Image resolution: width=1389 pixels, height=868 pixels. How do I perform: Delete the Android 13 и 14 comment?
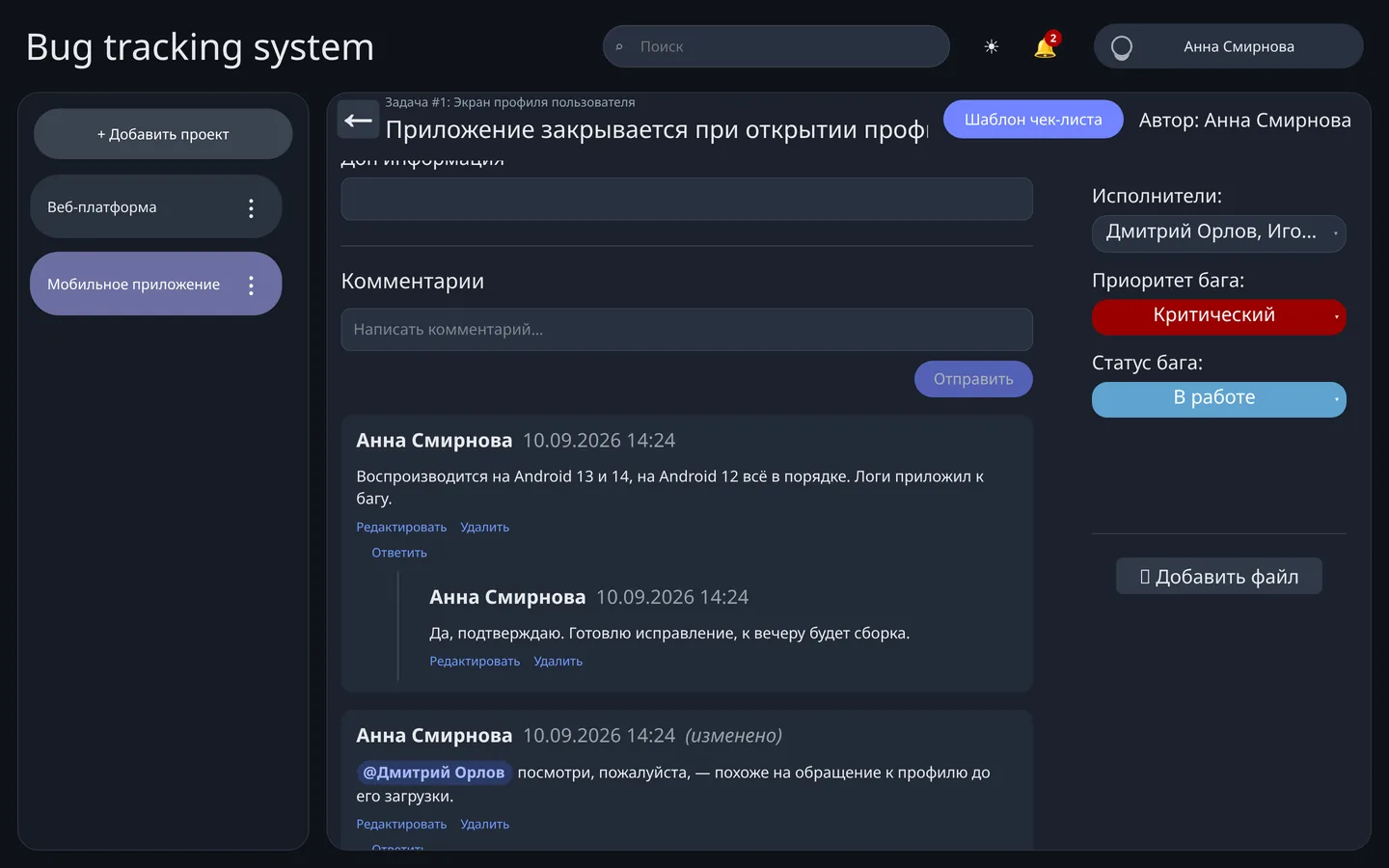[x=484, y=528]
